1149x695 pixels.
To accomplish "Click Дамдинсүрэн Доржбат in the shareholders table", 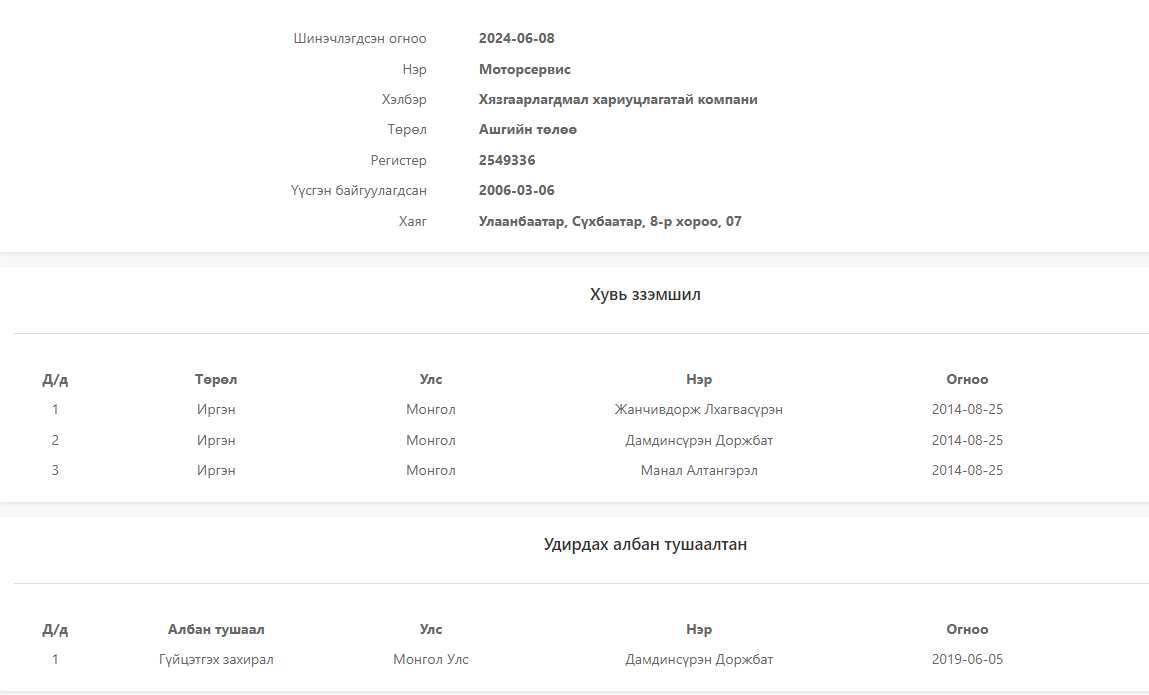I will point(698,440).
